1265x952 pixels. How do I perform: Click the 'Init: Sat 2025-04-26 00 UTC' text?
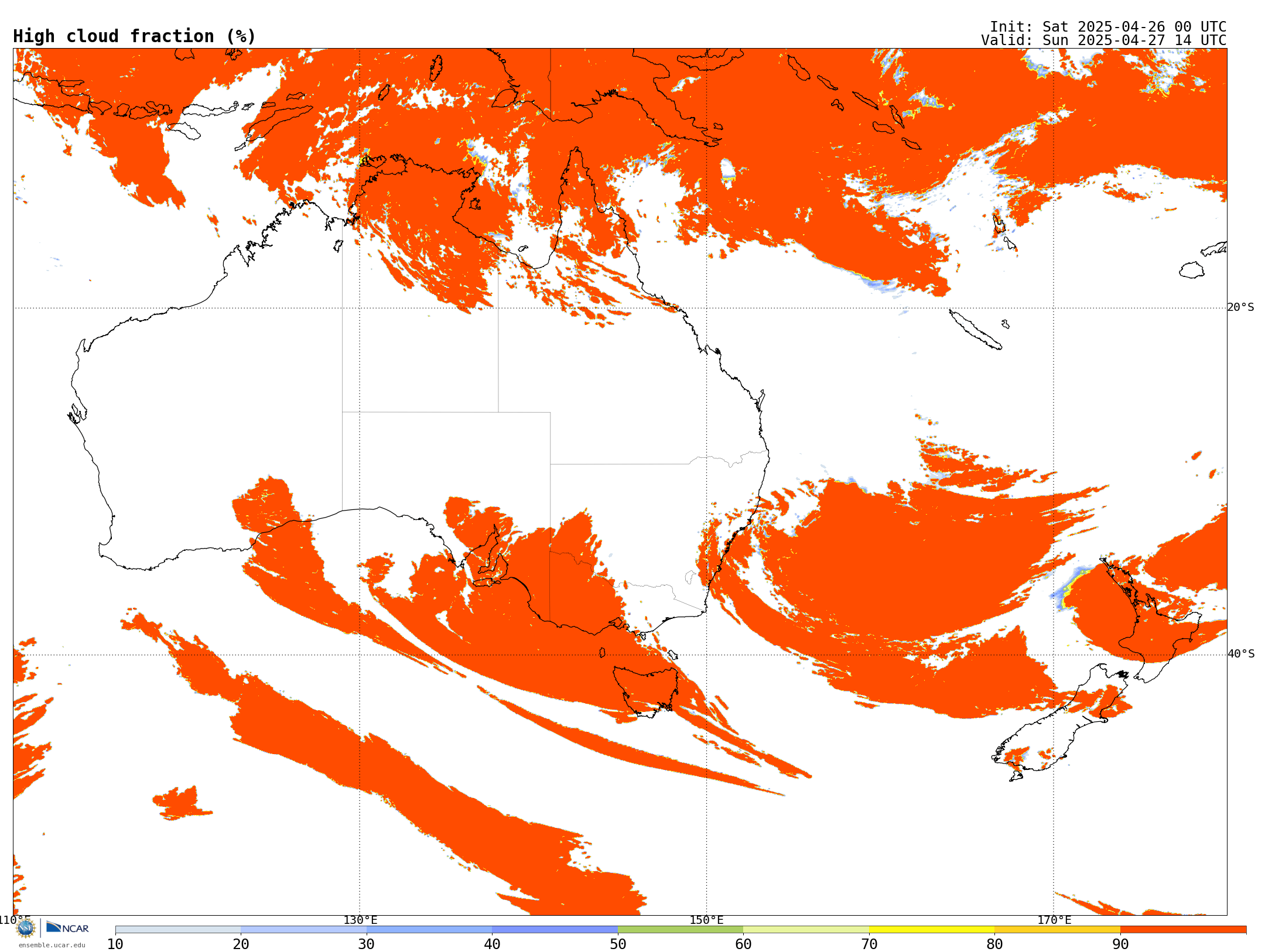pyautogui.click(x=1108, y=27)
